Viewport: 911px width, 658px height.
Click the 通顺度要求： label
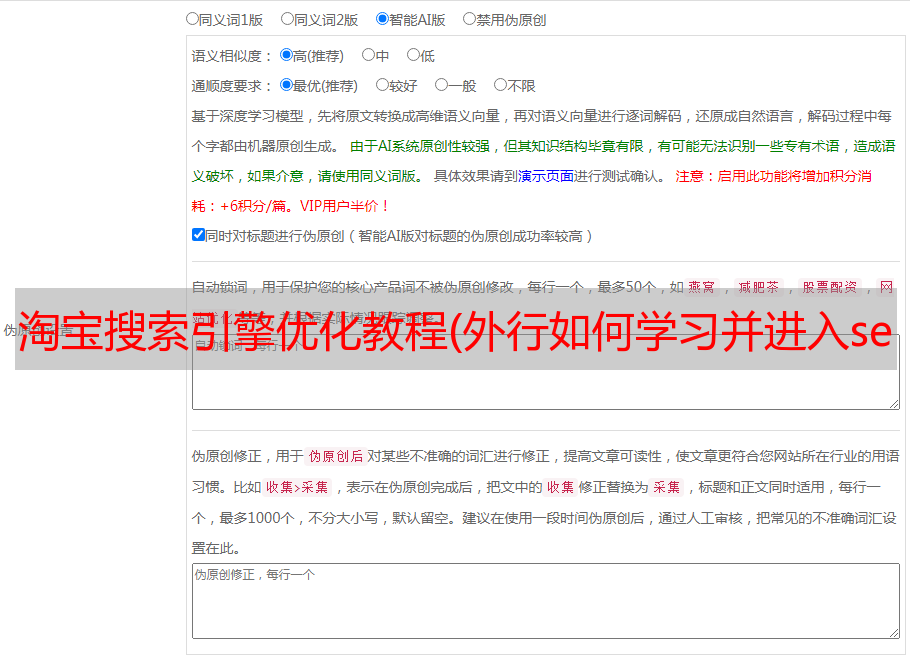point(232,86)
